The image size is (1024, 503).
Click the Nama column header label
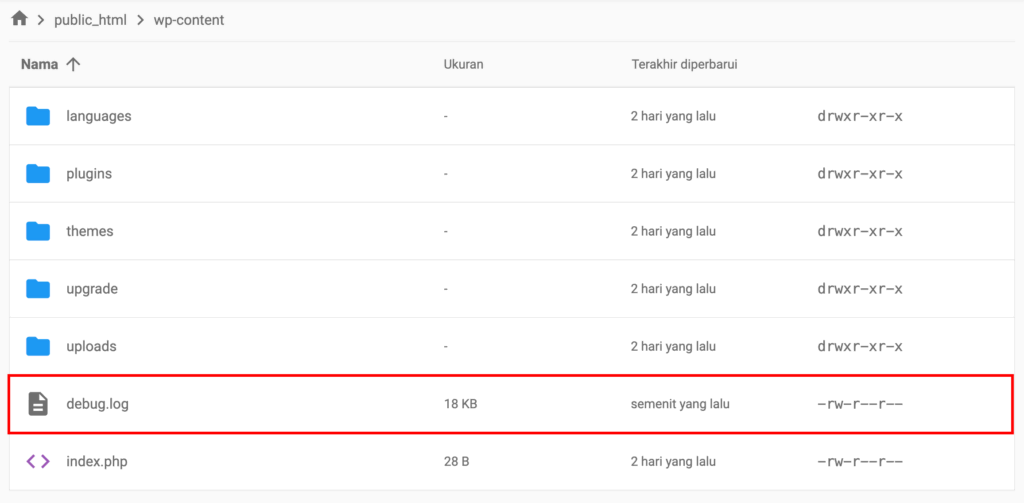pos(39,64)
